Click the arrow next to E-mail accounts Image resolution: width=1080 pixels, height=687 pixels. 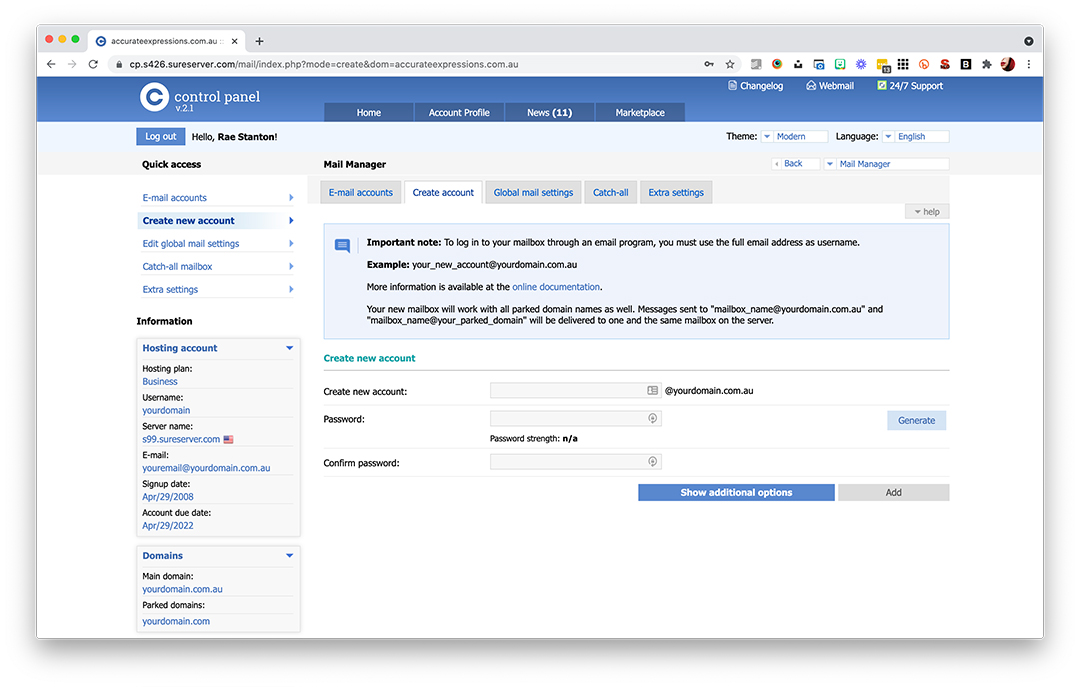click(291, 198)
